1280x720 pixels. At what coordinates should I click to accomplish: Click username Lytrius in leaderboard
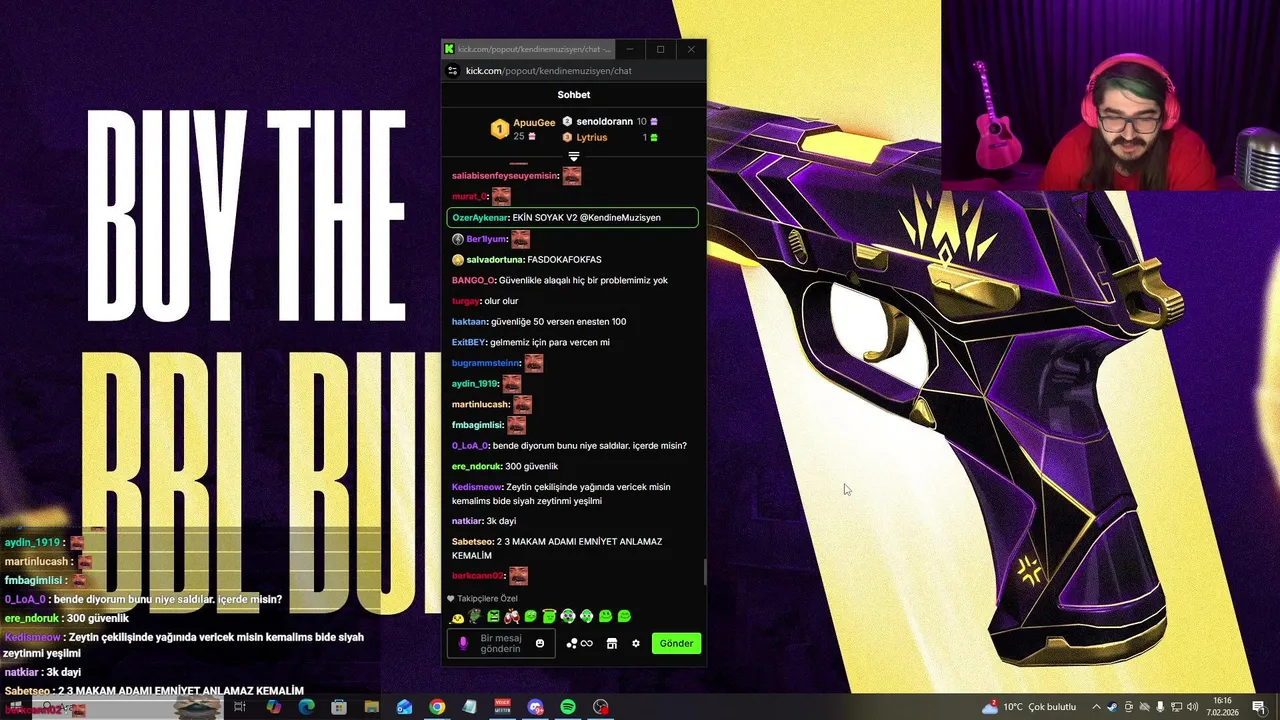592,137
